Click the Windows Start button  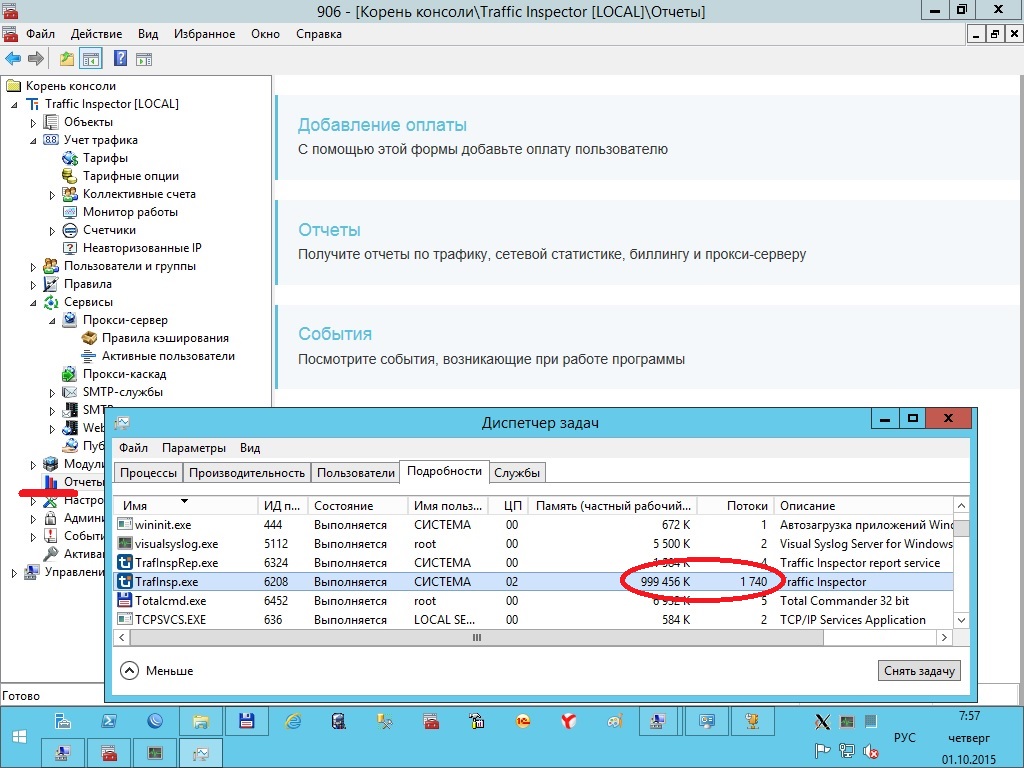[x=19, y=737]
